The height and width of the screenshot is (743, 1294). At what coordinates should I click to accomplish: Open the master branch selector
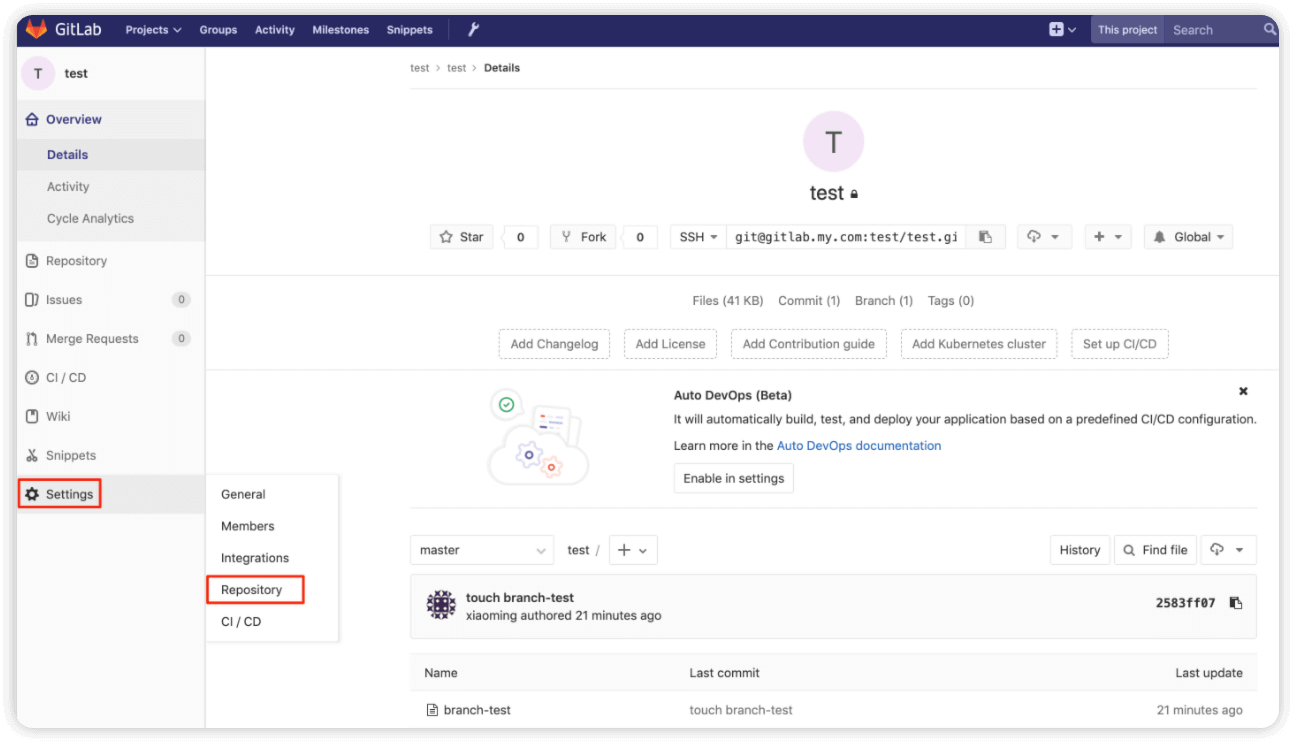click(x=482, y=550)
